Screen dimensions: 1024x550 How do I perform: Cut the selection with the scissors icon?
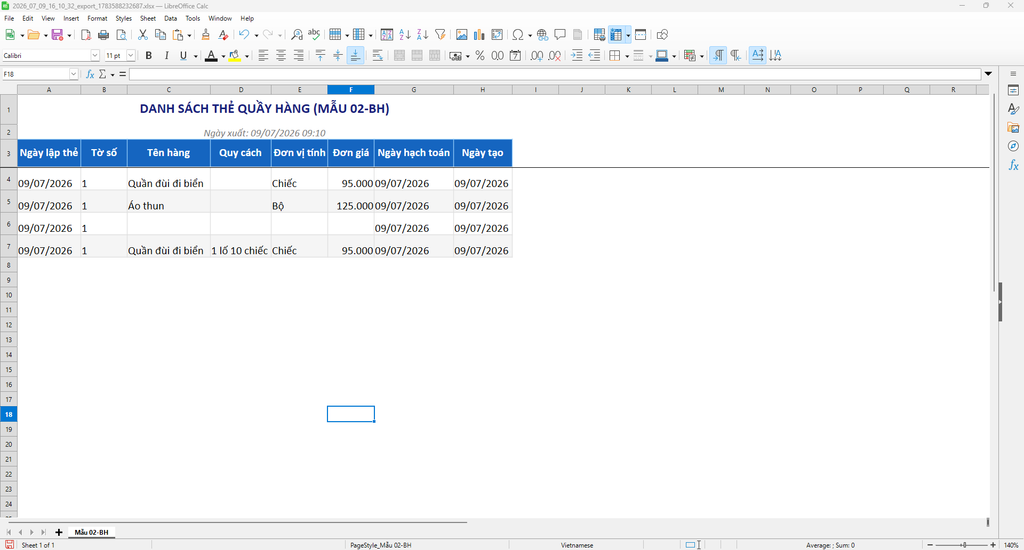142,35
